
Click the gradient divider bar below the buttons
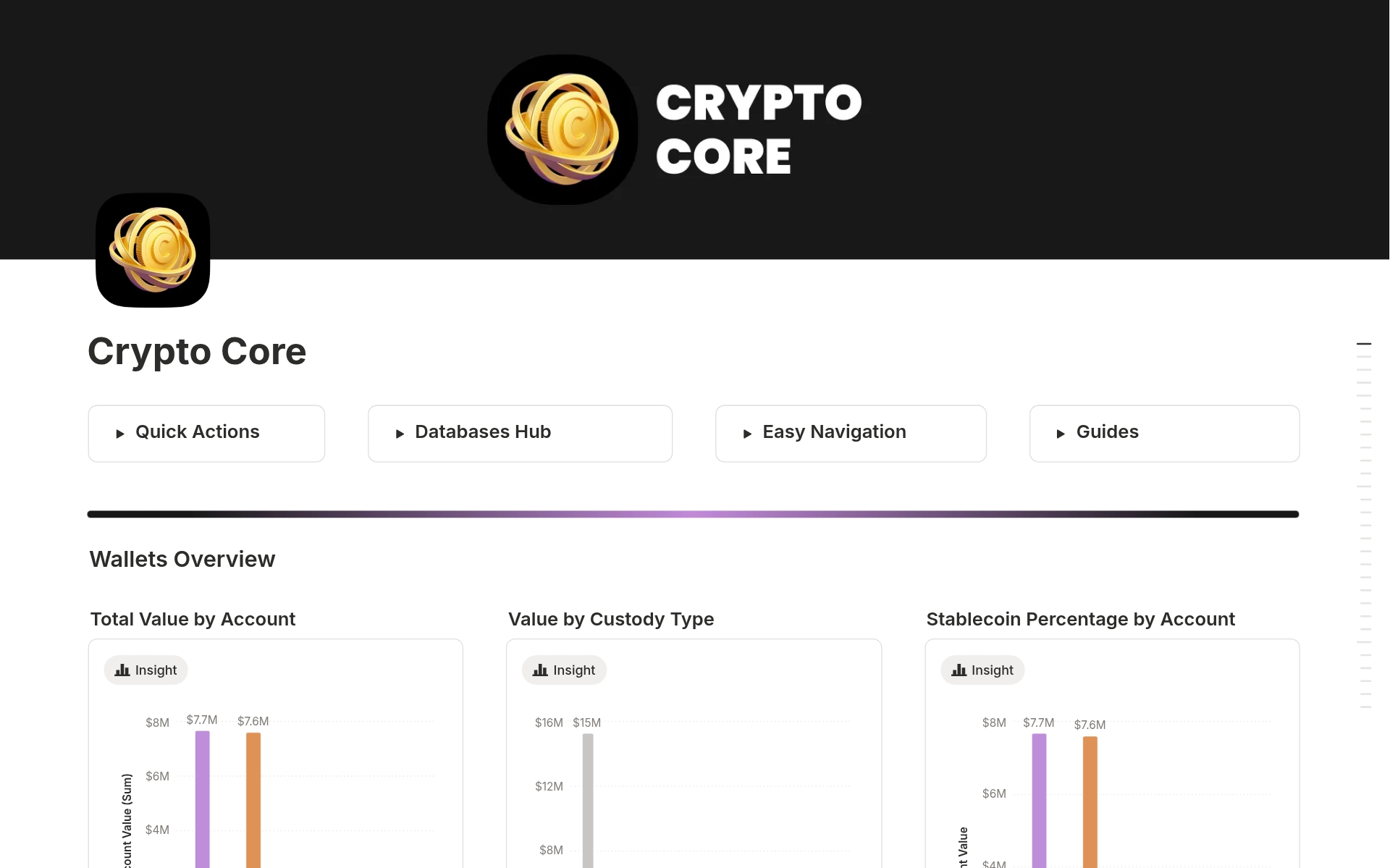pos(693,513)
